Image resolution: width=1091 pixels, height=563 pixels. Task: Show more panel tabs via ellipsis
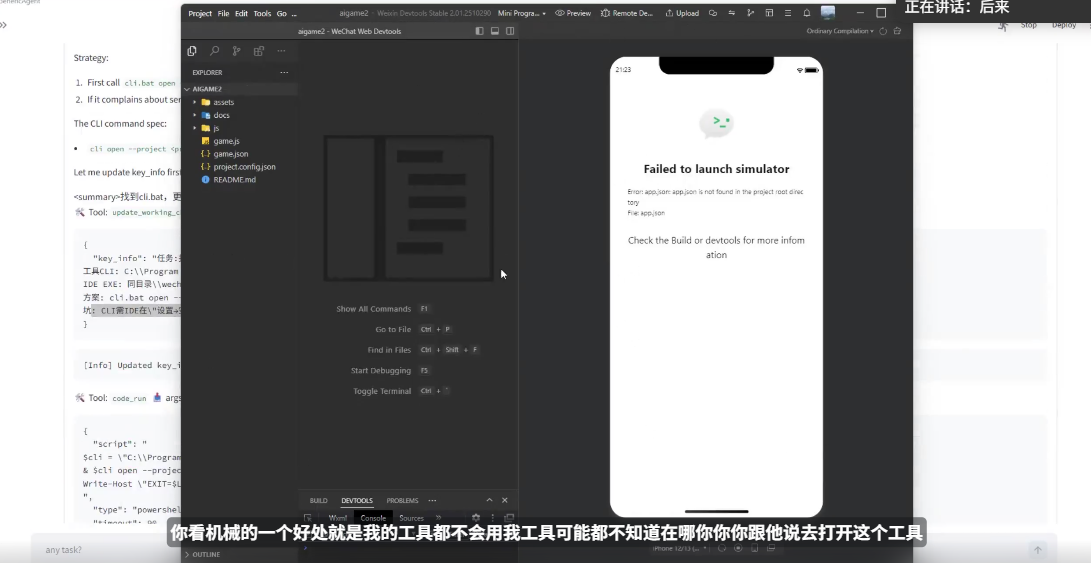(432, 500)
